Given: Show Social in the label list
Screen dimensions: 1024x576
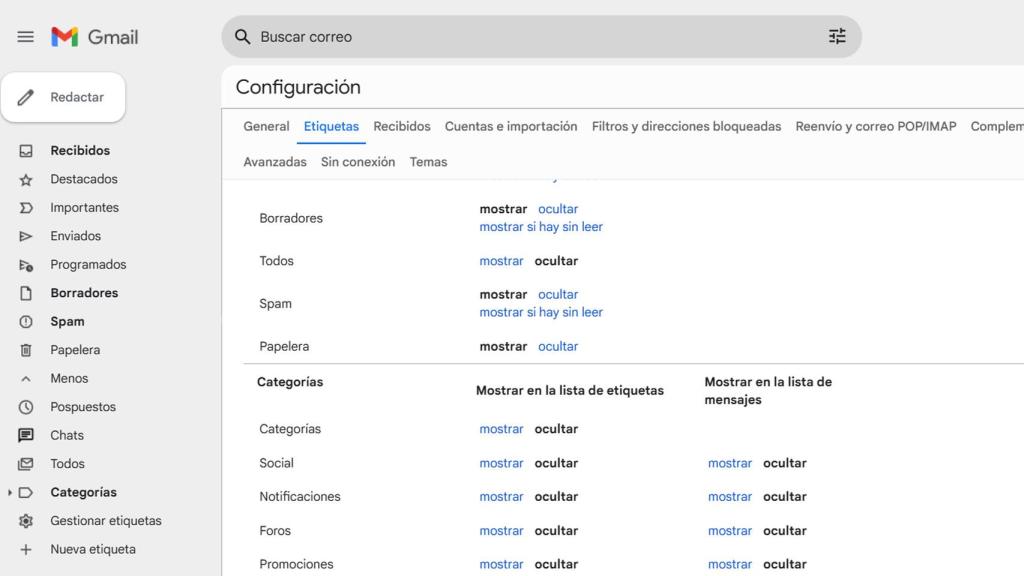Looking at the screenshot, I should (x=501, y=463).
